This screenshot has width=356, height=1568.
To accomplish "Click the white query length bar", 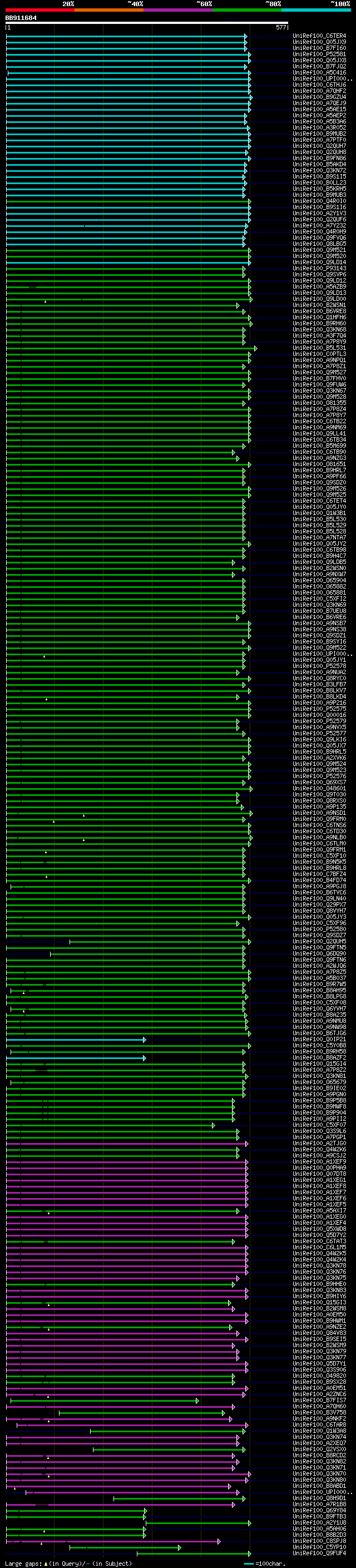I will [x=147, y=22].
